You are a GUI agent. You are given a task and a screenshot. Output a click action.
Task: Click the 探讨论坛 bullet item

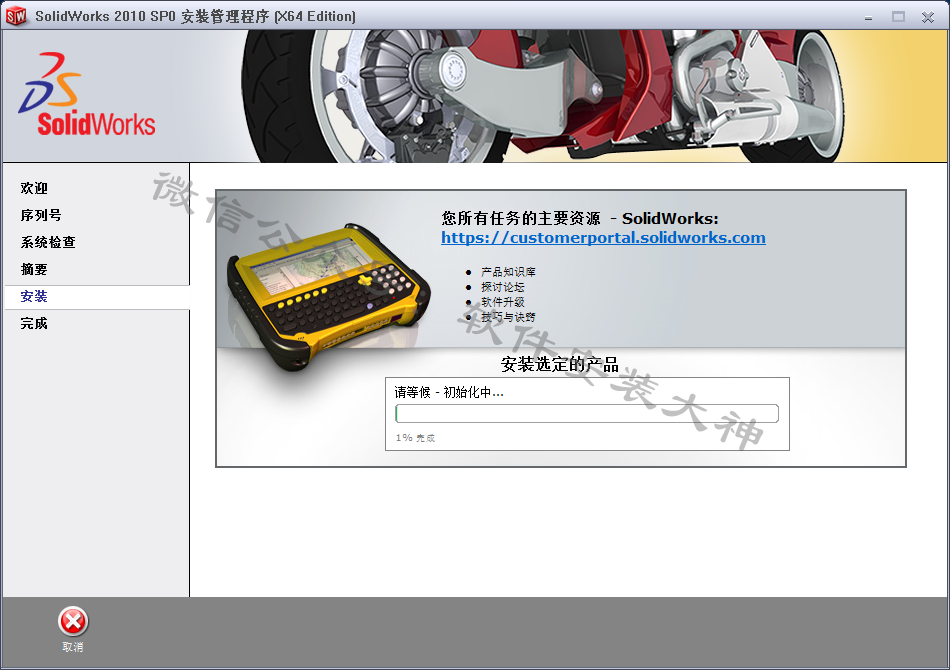coord(502,287)
